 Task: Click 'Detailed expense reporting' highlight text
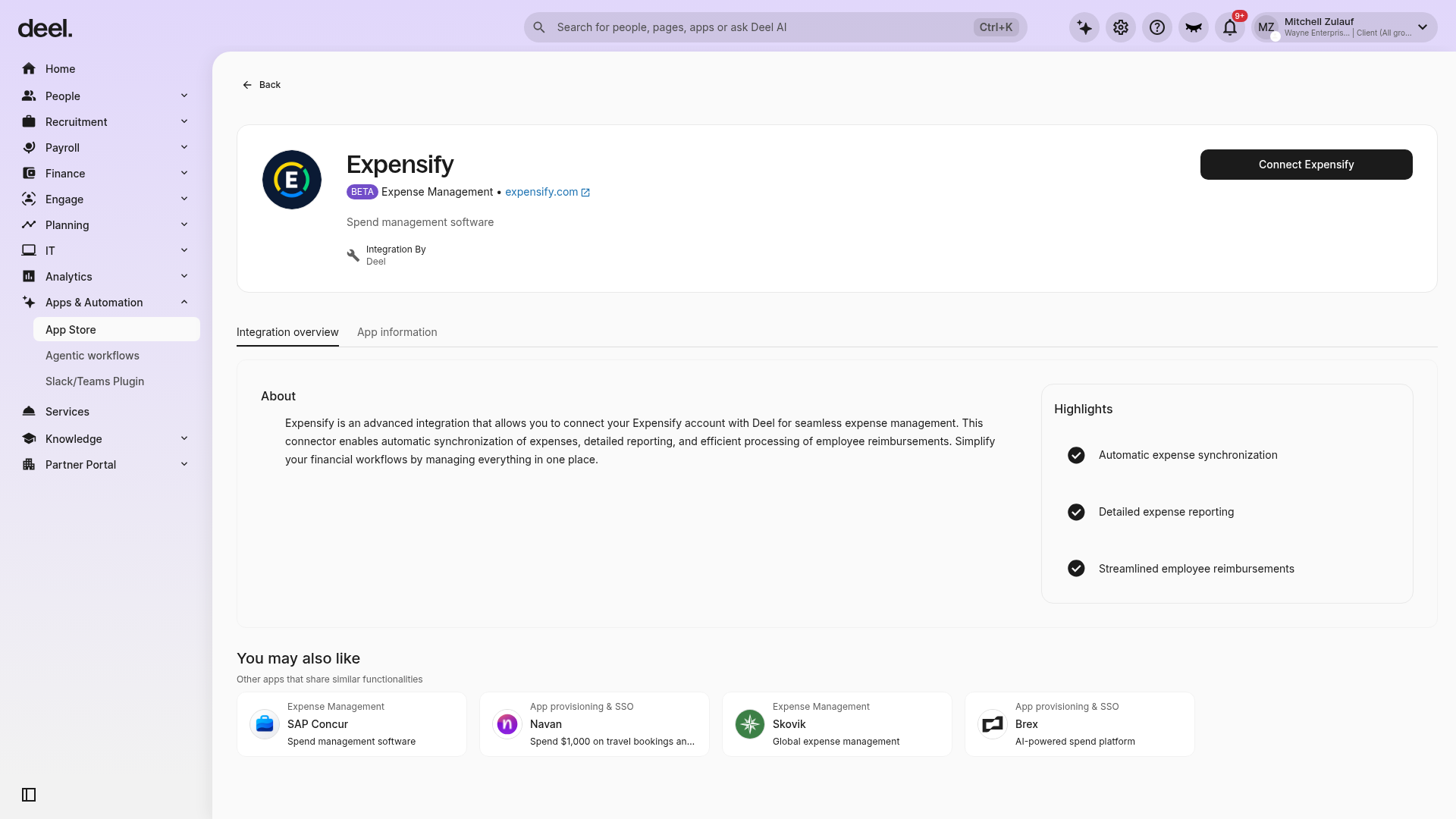[1166, 512]
